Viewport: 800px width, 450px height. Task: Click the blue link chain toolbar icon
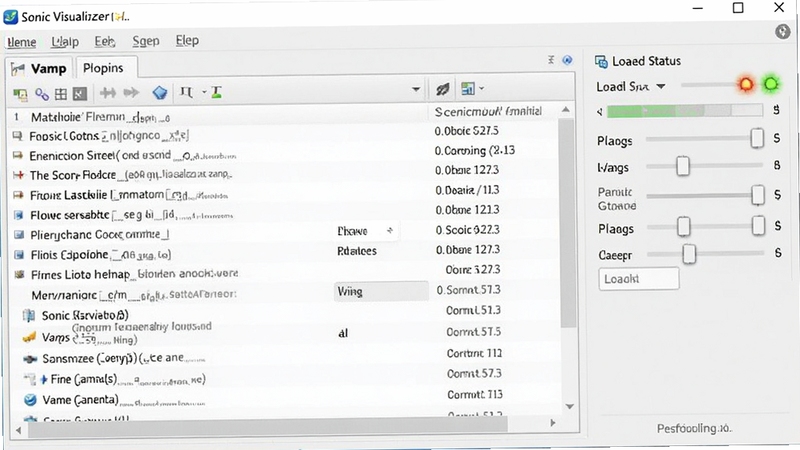(x=42, y=94)
